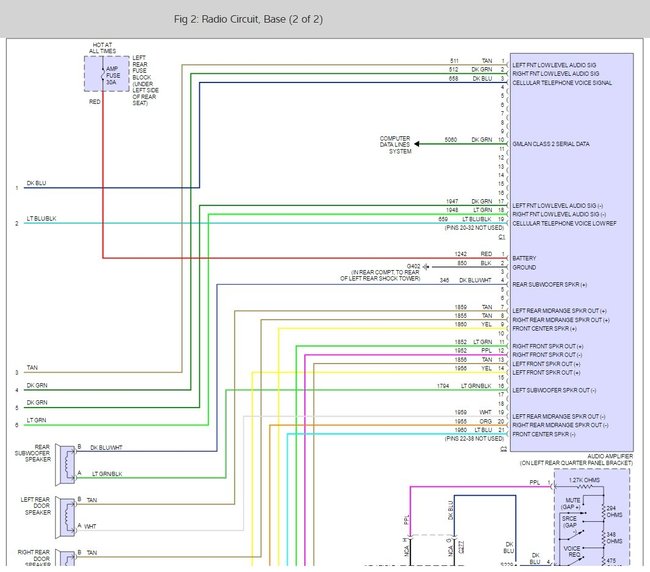Click the AUDIO AMPLIFIER caption
The image size is (650, 572).
point(610,456)
